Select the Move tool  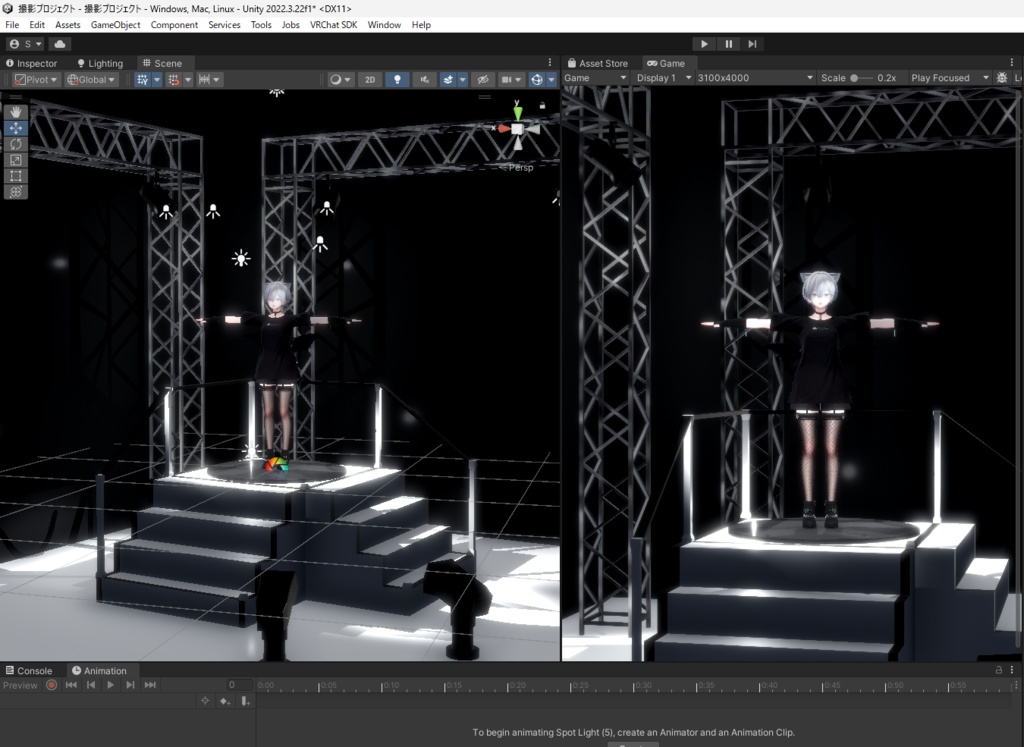tap(16, 128)
